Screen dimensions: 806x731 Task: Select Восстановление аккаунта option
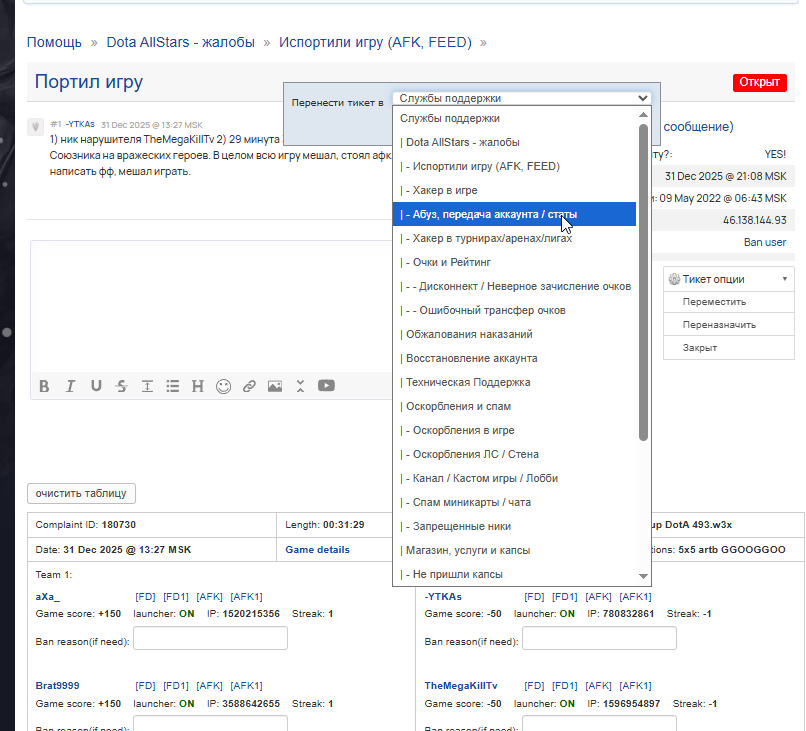tap(514, 358)
